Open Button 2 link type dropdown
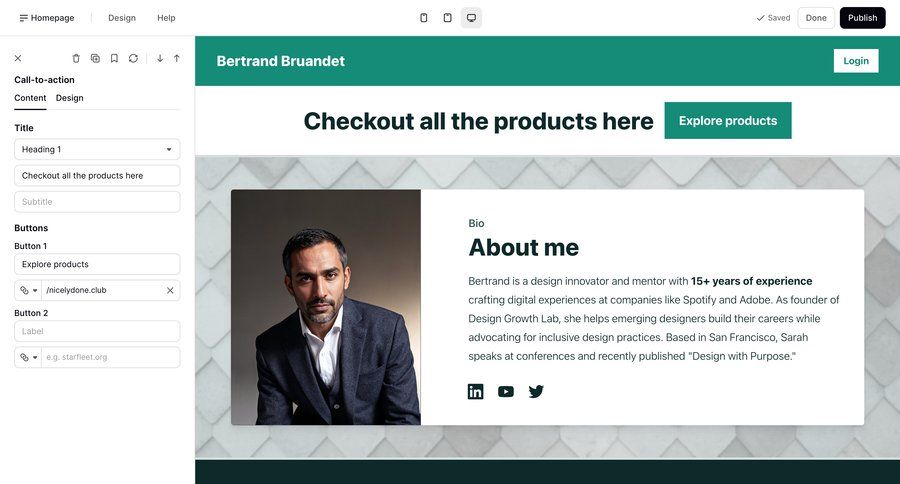900x484 pixels. (28, 357)
